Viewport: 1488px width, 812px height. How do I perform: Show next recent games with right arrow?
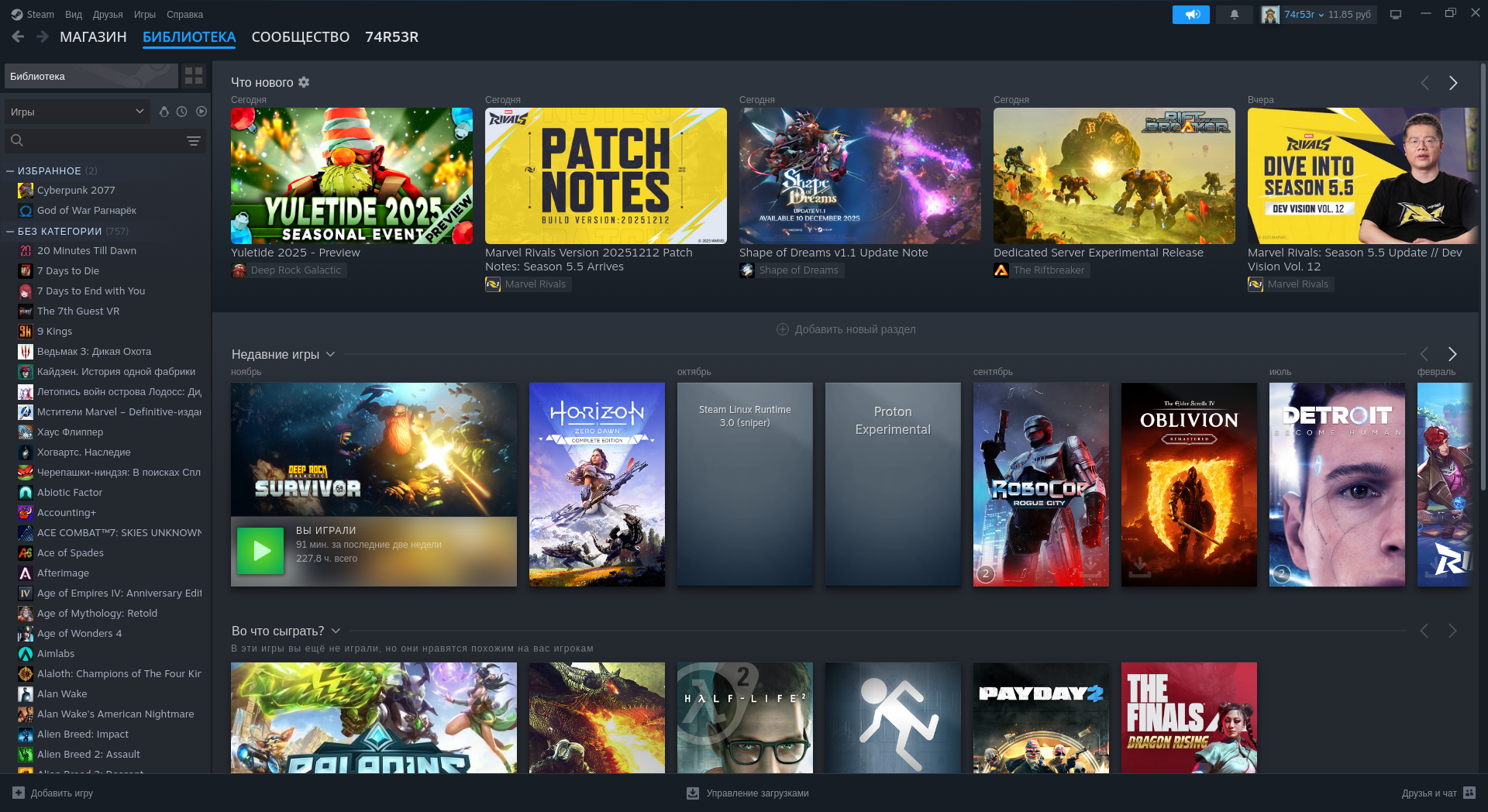tap(1452, 354)
